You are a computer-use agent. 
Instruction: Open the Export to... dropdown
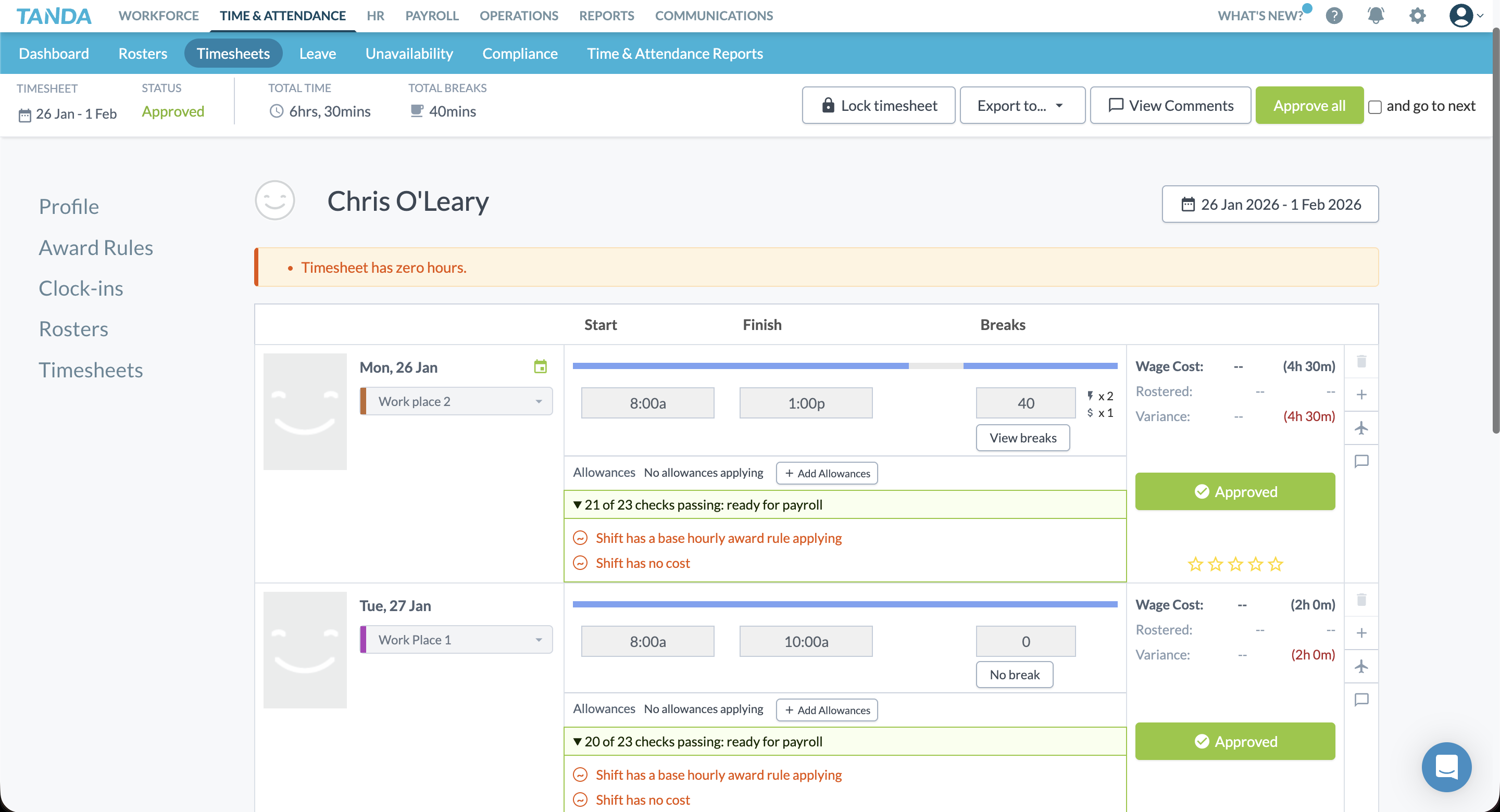pos(1022,105)
